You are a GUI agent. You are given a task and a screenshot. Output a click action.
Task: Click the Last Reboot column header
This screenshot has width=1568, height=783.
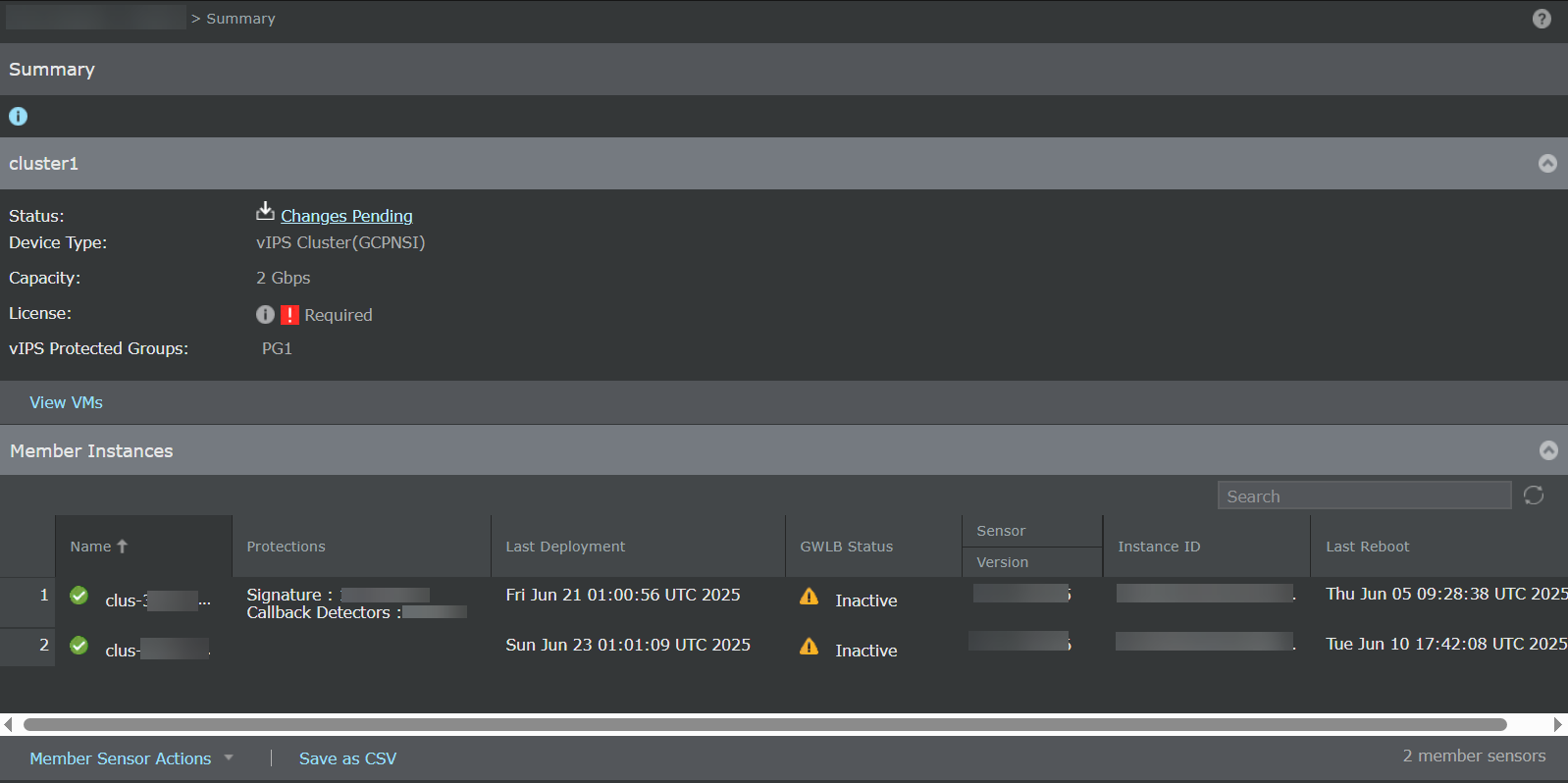(x=1439, y=547)
